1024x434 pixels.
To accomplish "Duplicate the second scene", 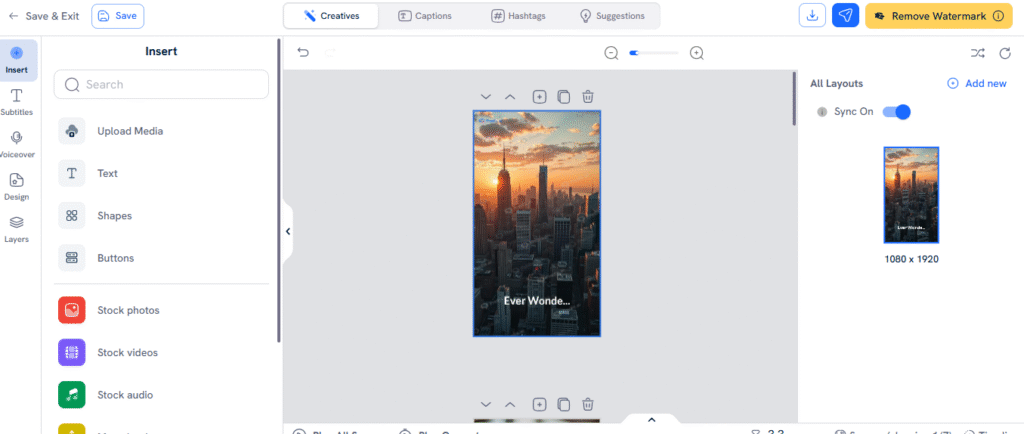I will [564, 405].
